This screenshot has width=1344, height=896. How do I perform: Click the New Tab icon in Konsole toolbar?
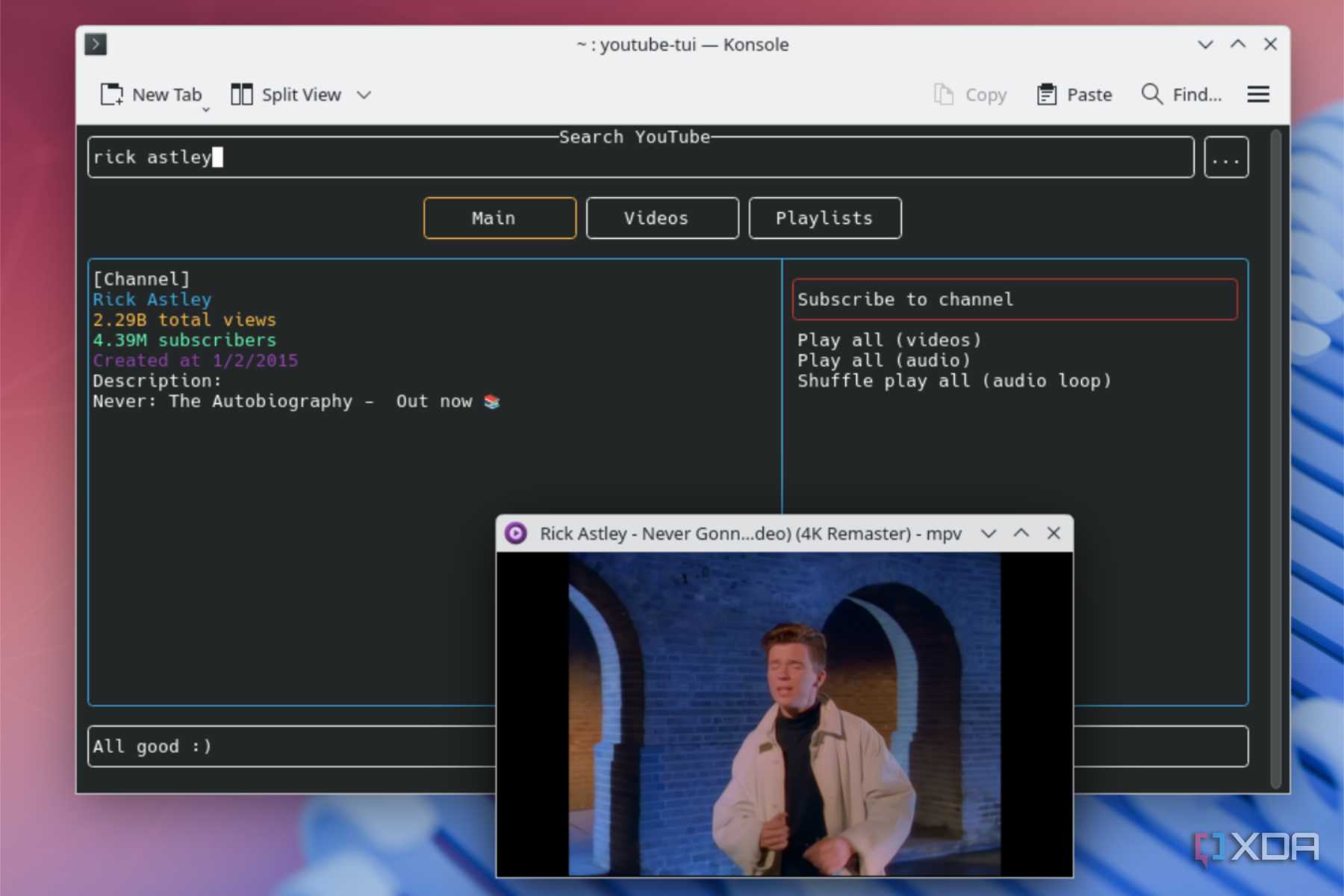pyautogui.click(x=112, y=94)
